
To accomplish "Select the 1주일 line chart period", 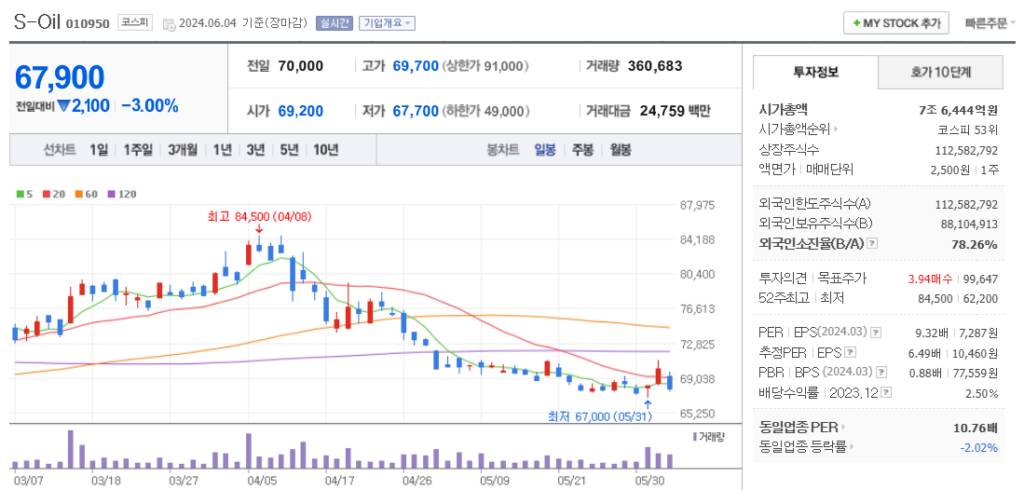I will pyautogui.click(x=138, y=150).
